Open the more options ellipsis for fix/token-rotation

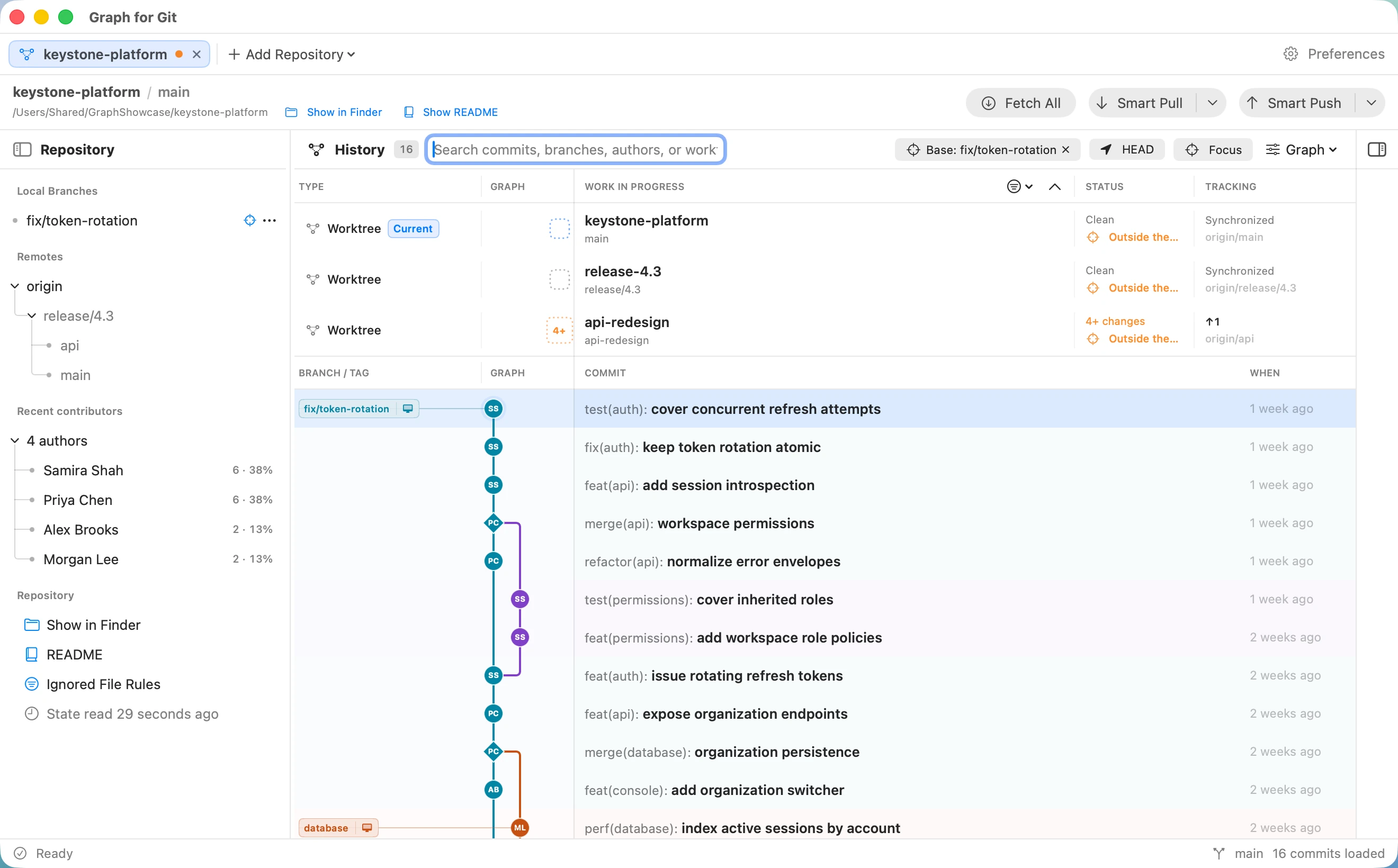(x=270, y=221)
